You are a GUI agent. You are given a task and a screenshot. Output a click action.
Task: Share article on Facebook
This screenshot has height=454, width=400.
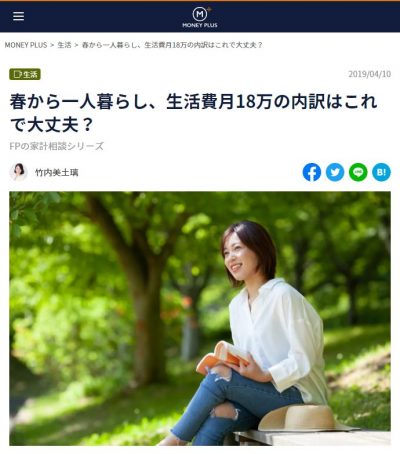[312, 172]
